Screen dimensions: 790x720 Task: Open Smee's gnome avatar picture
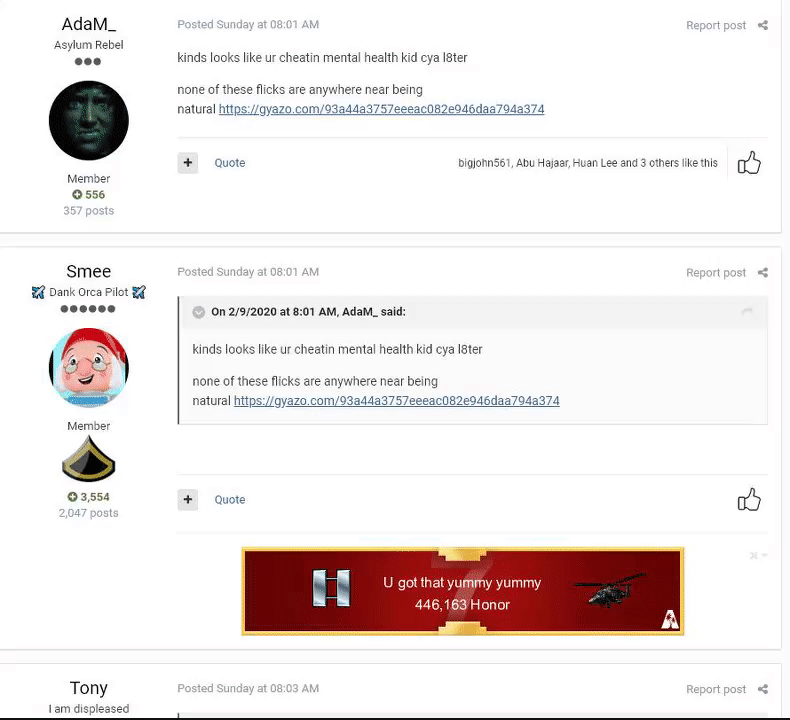point(89,367)
